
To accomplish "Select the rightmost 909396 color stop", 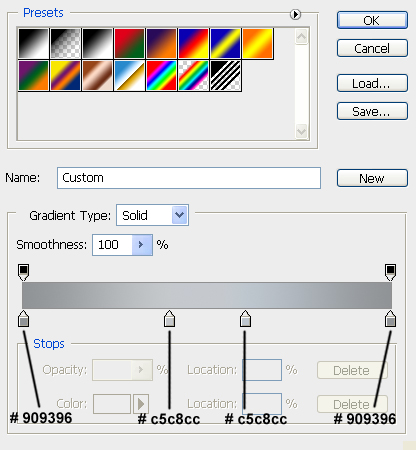I will (x=390, y=318).
